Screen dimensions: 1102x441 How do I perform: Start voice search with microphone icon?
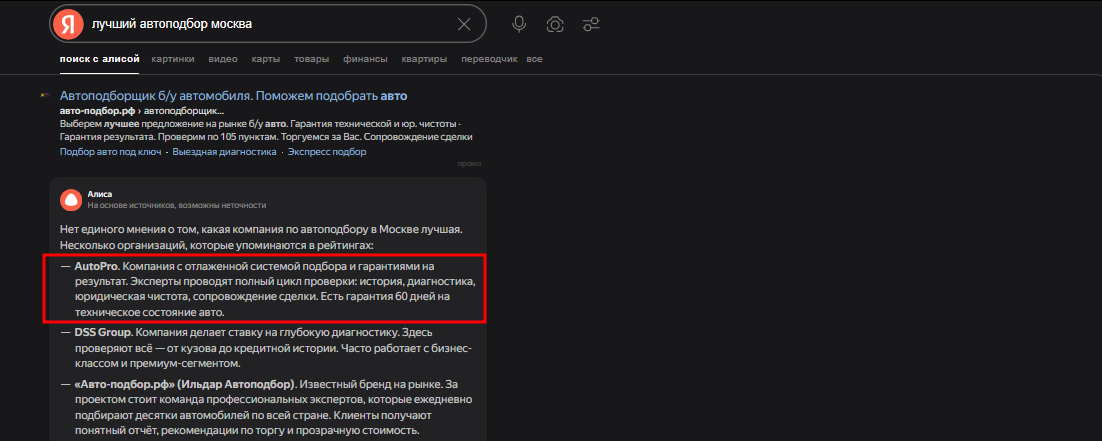click(519, 24)
